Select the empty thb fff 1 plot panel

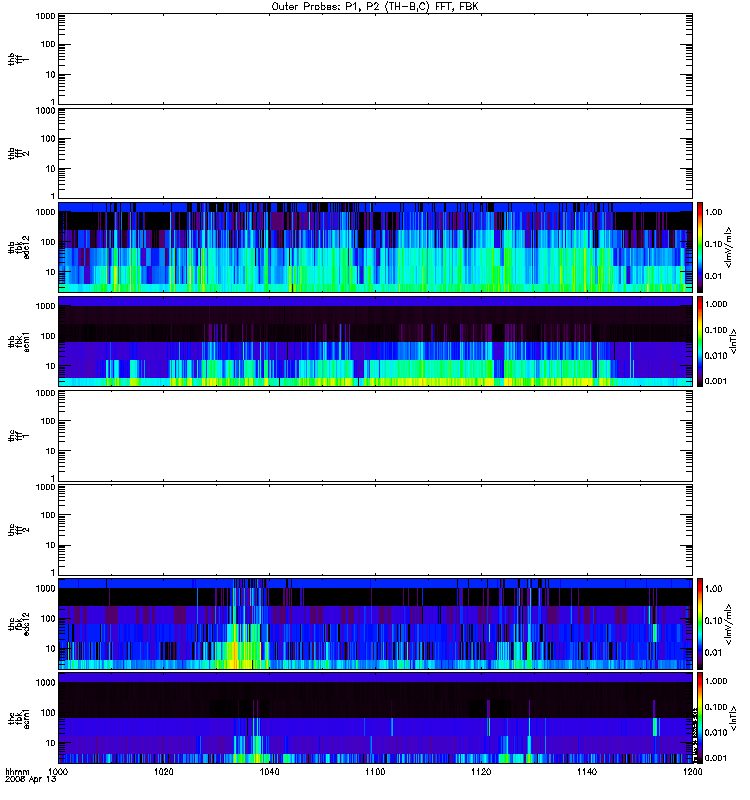point(375,59)
